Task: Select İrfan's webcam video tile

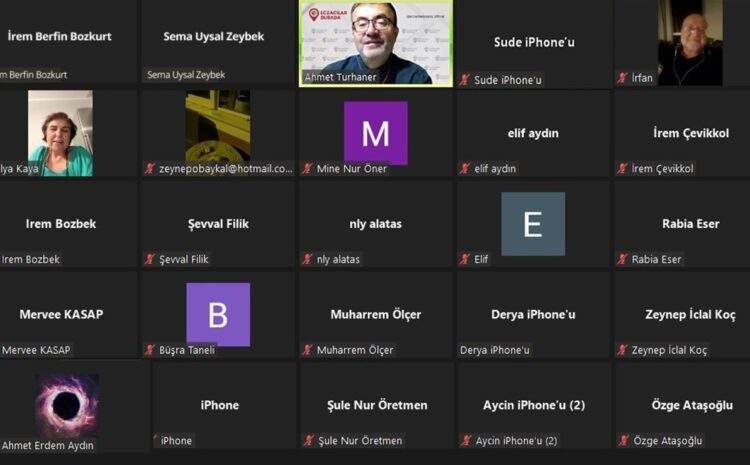Action: click(690, 43)
